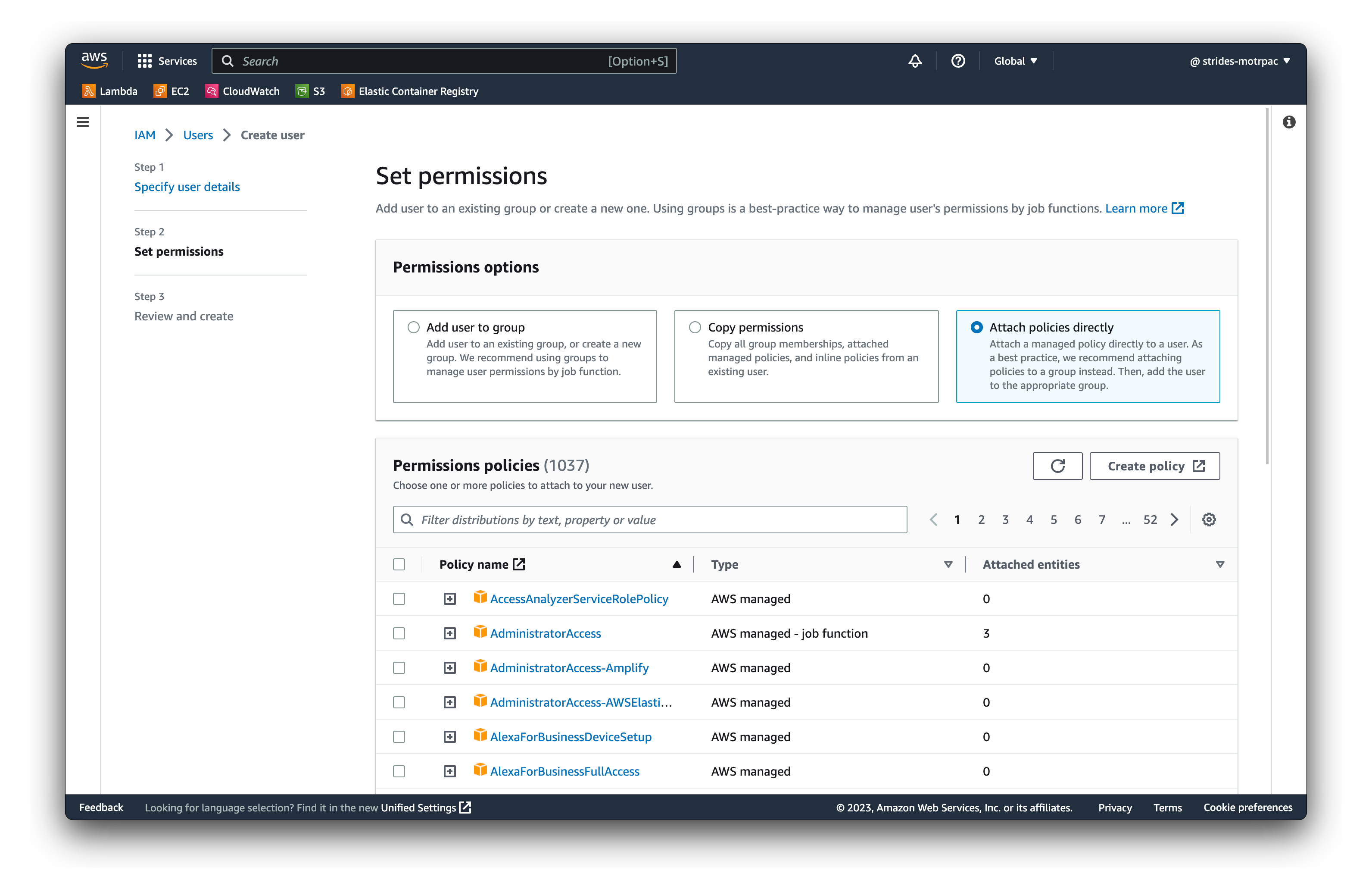This screenshot has height=889, width=1372.
Task: Open the notifications bell
Action: point(915,60)
